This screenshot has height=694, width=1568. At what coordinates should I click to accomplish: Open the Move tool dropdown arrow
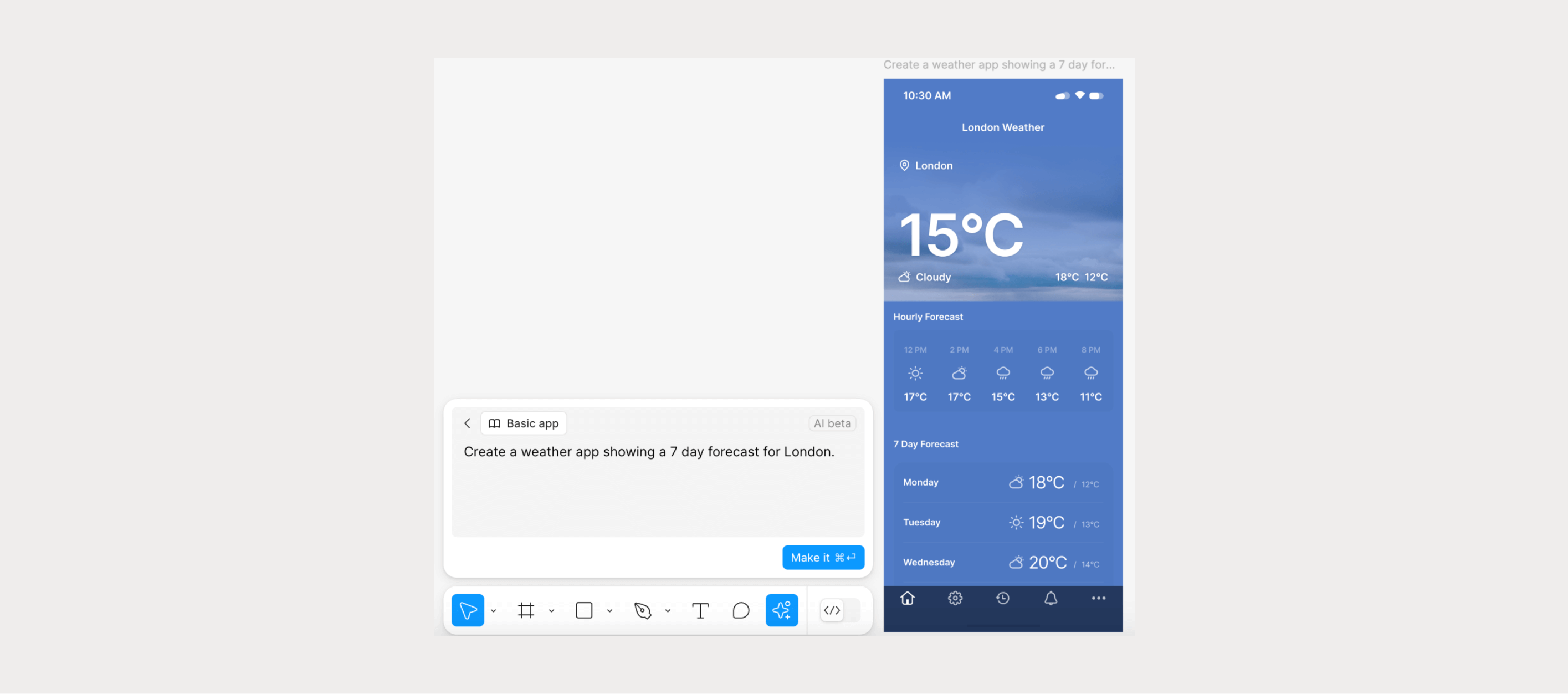pyautogui.click(x=494, y=611)
